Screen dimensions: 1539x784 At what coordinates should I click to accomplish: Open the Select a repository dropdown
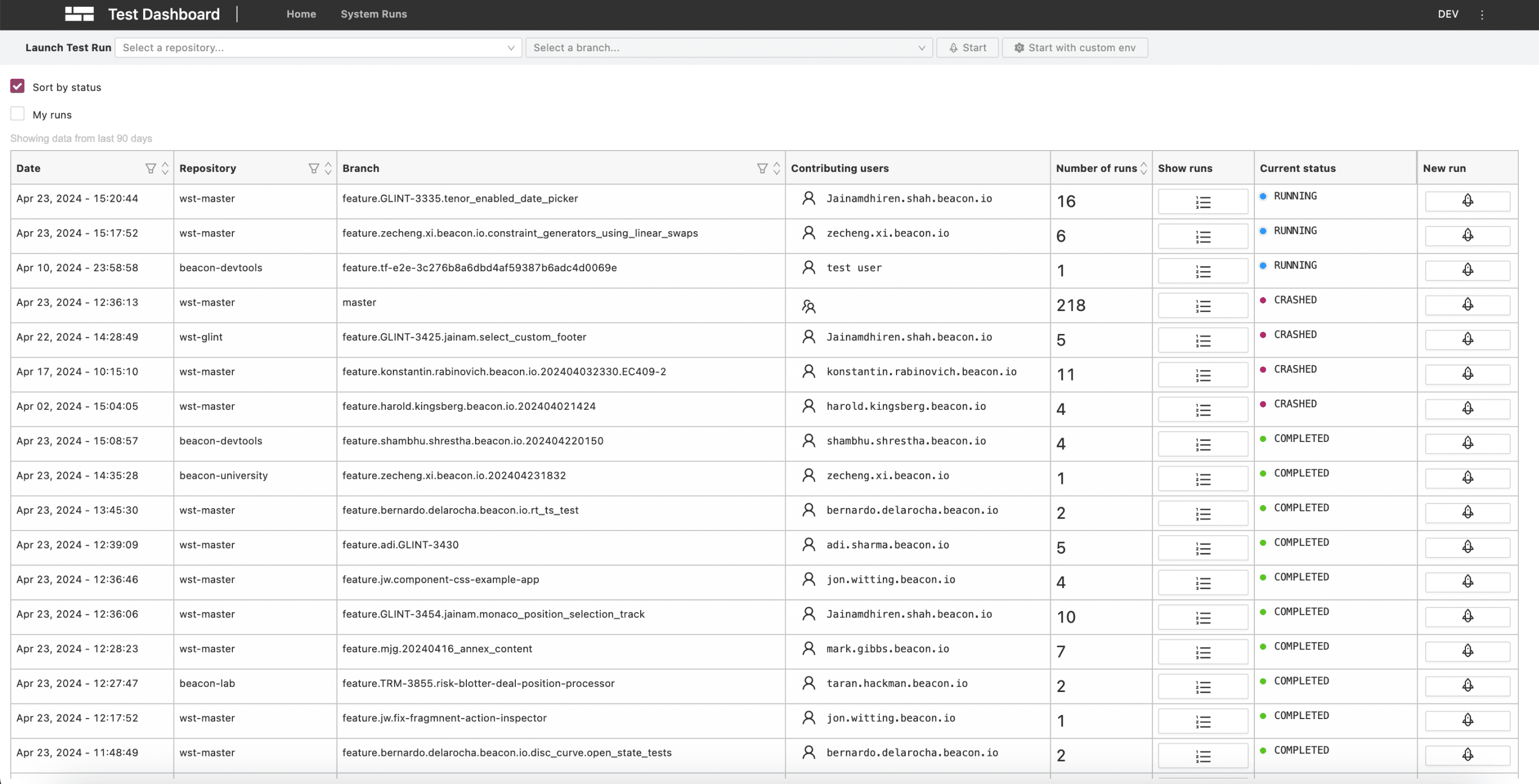click(x=318, y=48)
